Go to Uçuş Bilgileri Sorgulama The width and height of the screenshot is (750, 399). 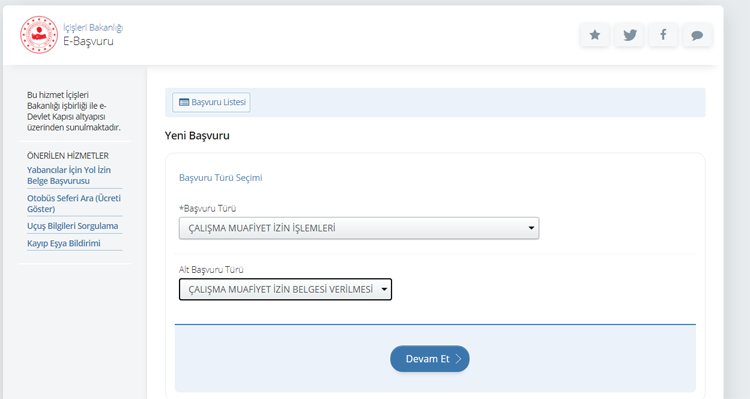pyautogui.click(x=73, y=226)
